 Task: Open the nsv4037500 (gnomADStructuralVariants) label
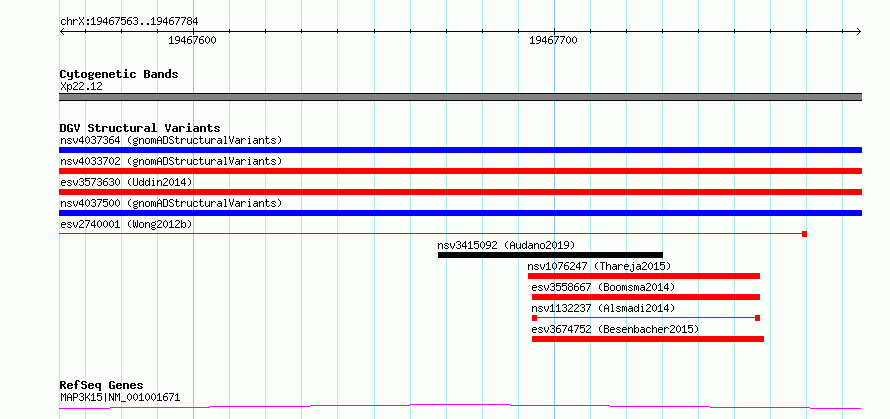coord(171,203)
